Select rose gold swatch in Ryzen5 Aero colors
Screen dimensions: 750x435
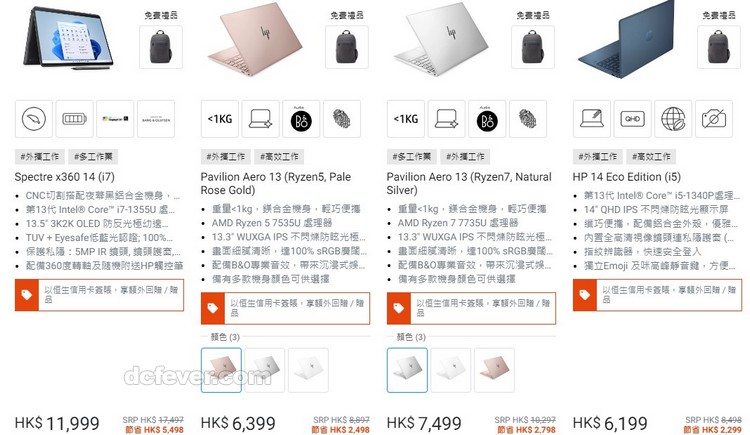coord(221,370)
